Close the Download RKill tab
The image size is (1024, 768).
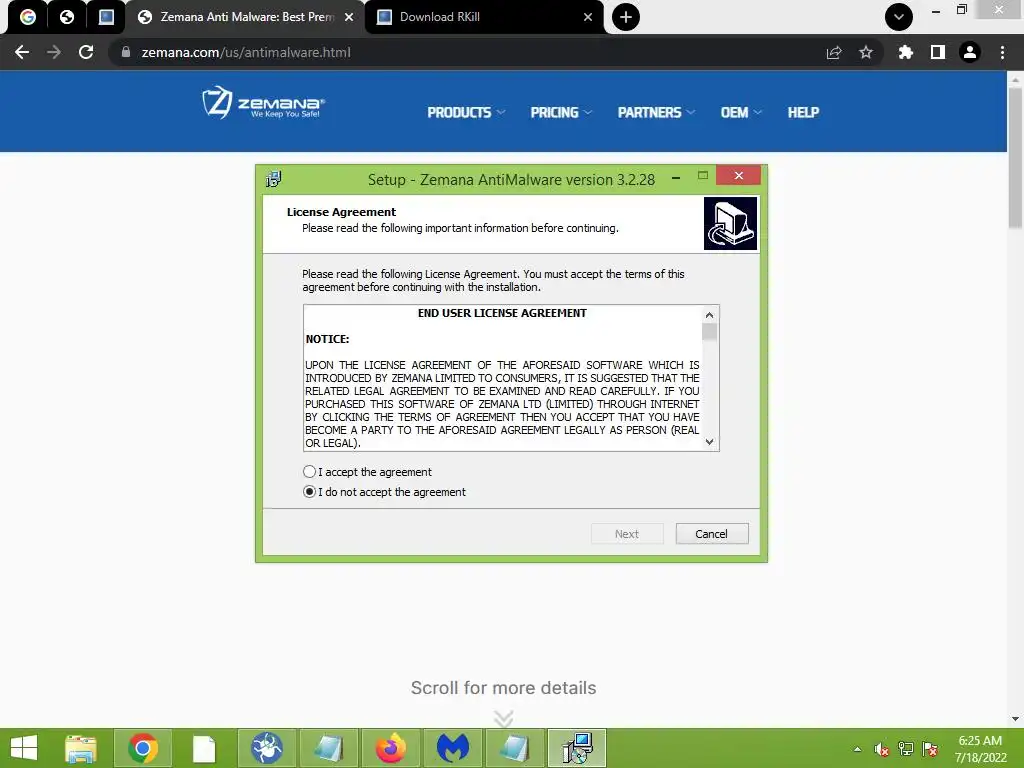click(588, 17)
